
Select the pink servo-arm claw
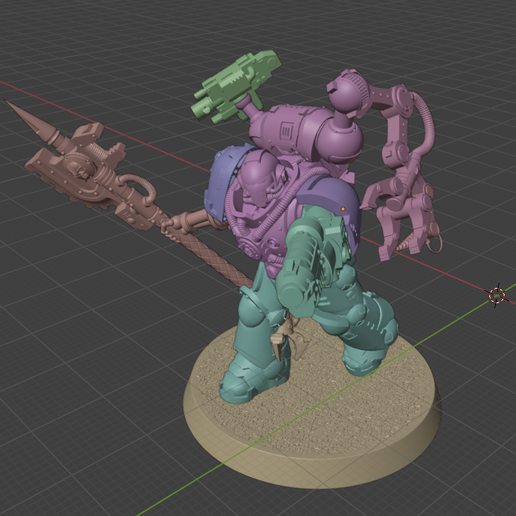(397, 218)
